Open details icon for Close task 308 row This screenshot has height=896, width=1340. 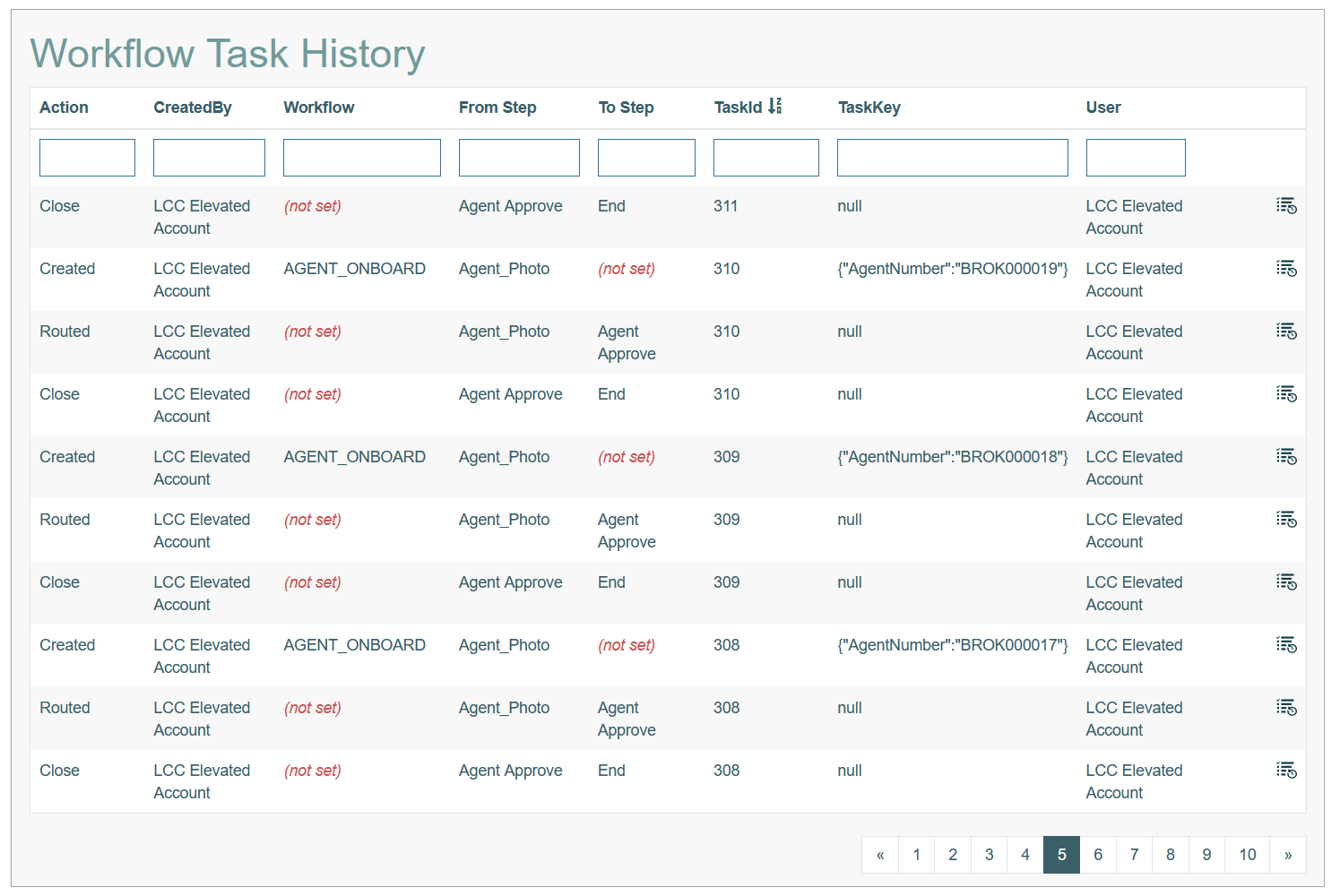tap(1286, 771)
